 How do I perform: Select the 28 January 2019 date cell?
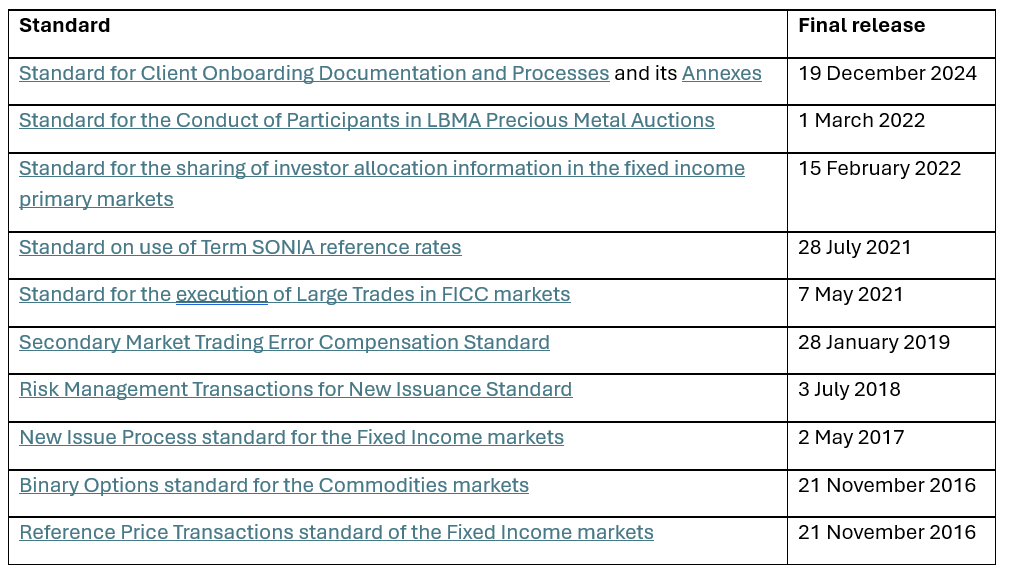point(873,342)
